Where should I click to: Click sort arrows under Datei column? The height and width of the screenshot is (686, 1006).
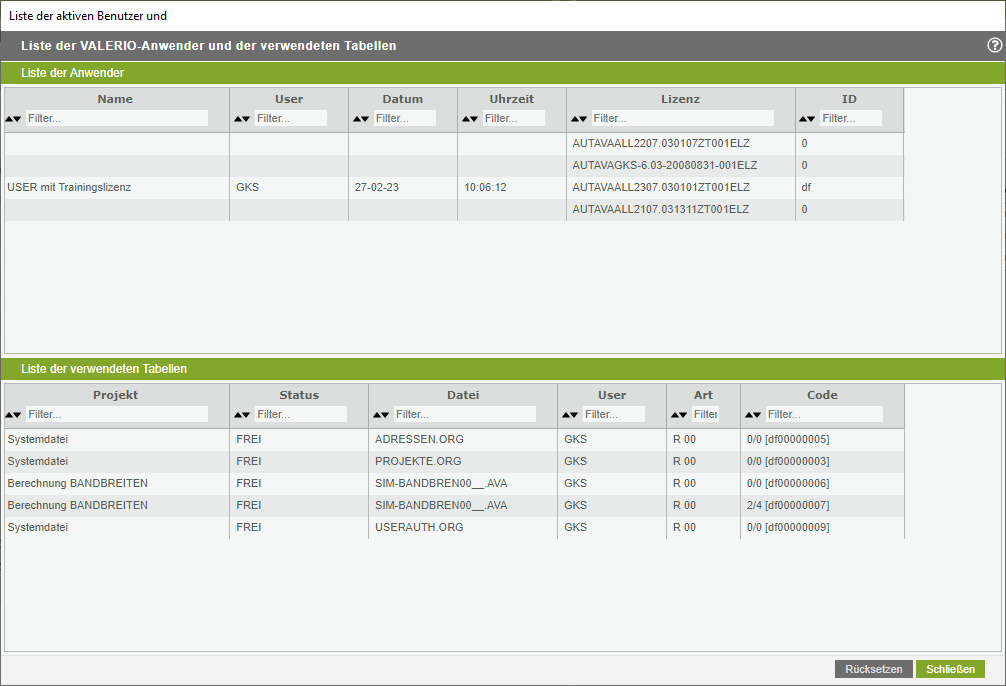click(382, 415)
